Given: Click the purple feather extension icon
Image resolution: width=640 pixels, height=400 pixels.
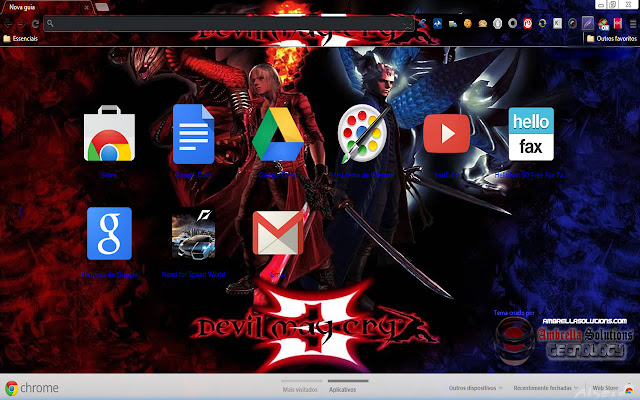Looking at the screenshot, I should pos(587,23).
